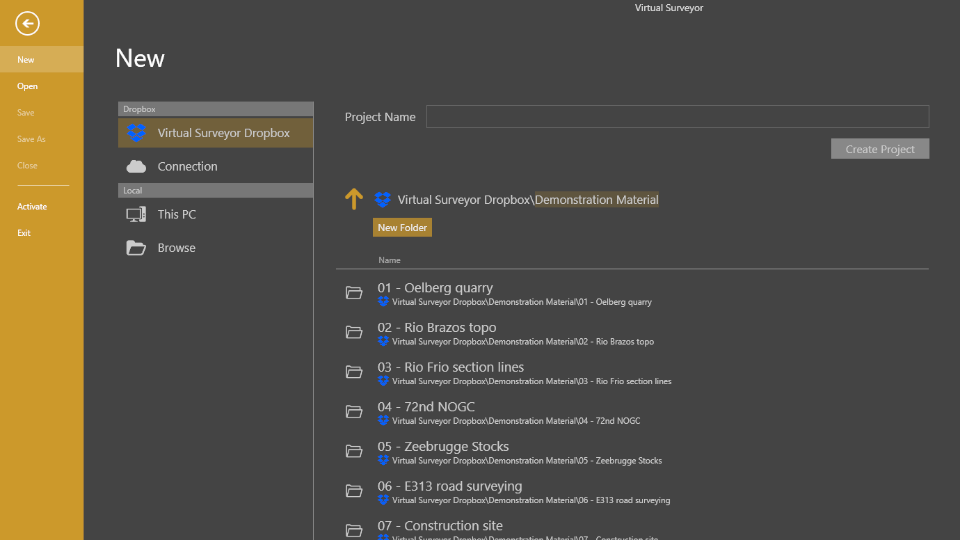Viewport: 960px width, 540px height.
Task: Click the Name column header
Action: coord(389,260)
